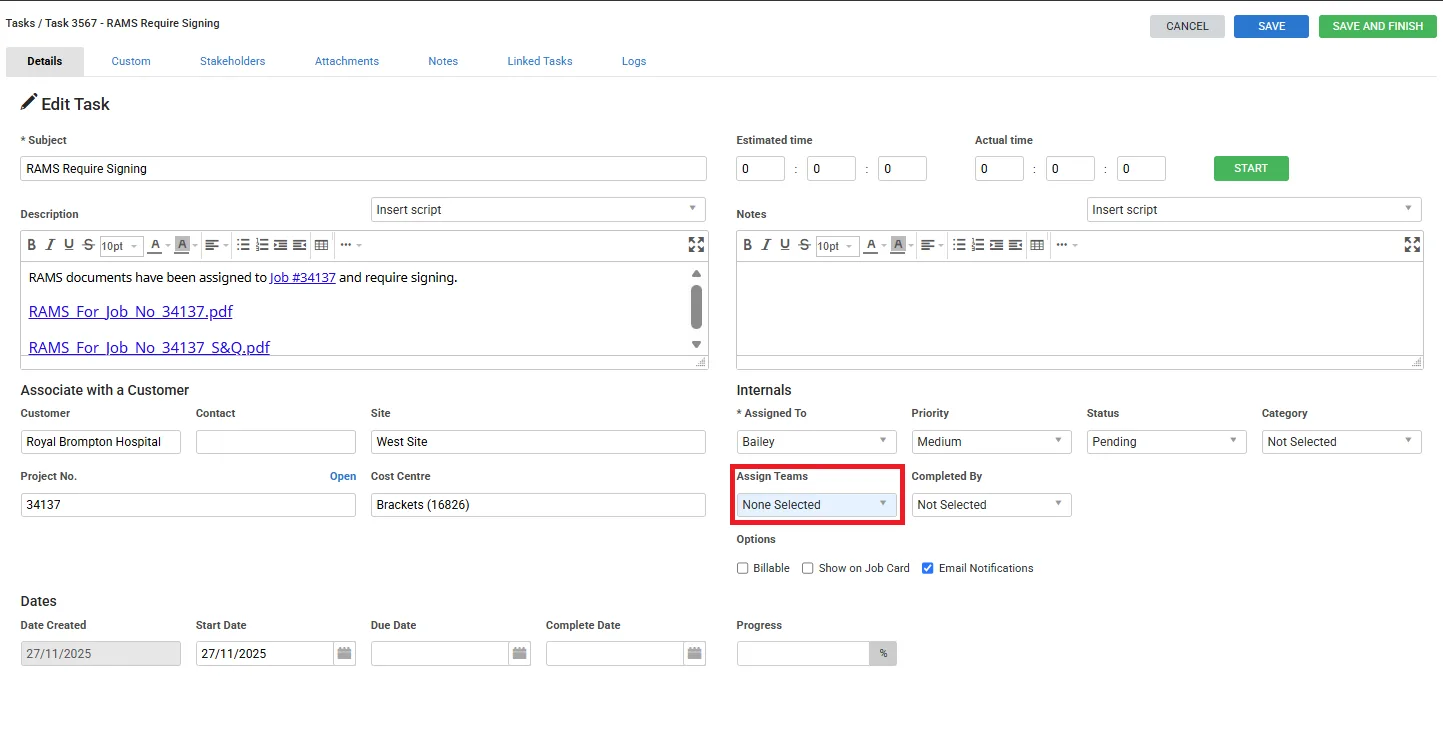Screen dimensions: 1443x754
Task: View the Notes tab
Action: click(x=443, y=61)
